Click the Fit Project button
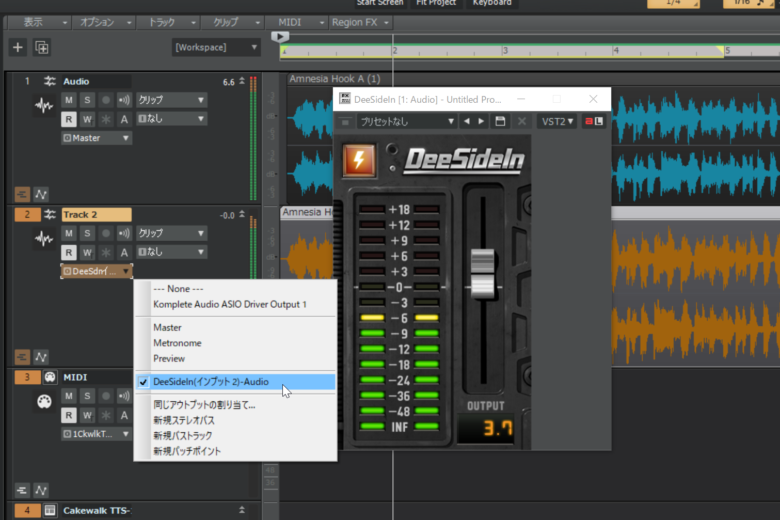Image resolution: width=780 pixels, height=520 pixels. [x=436, y=3]
